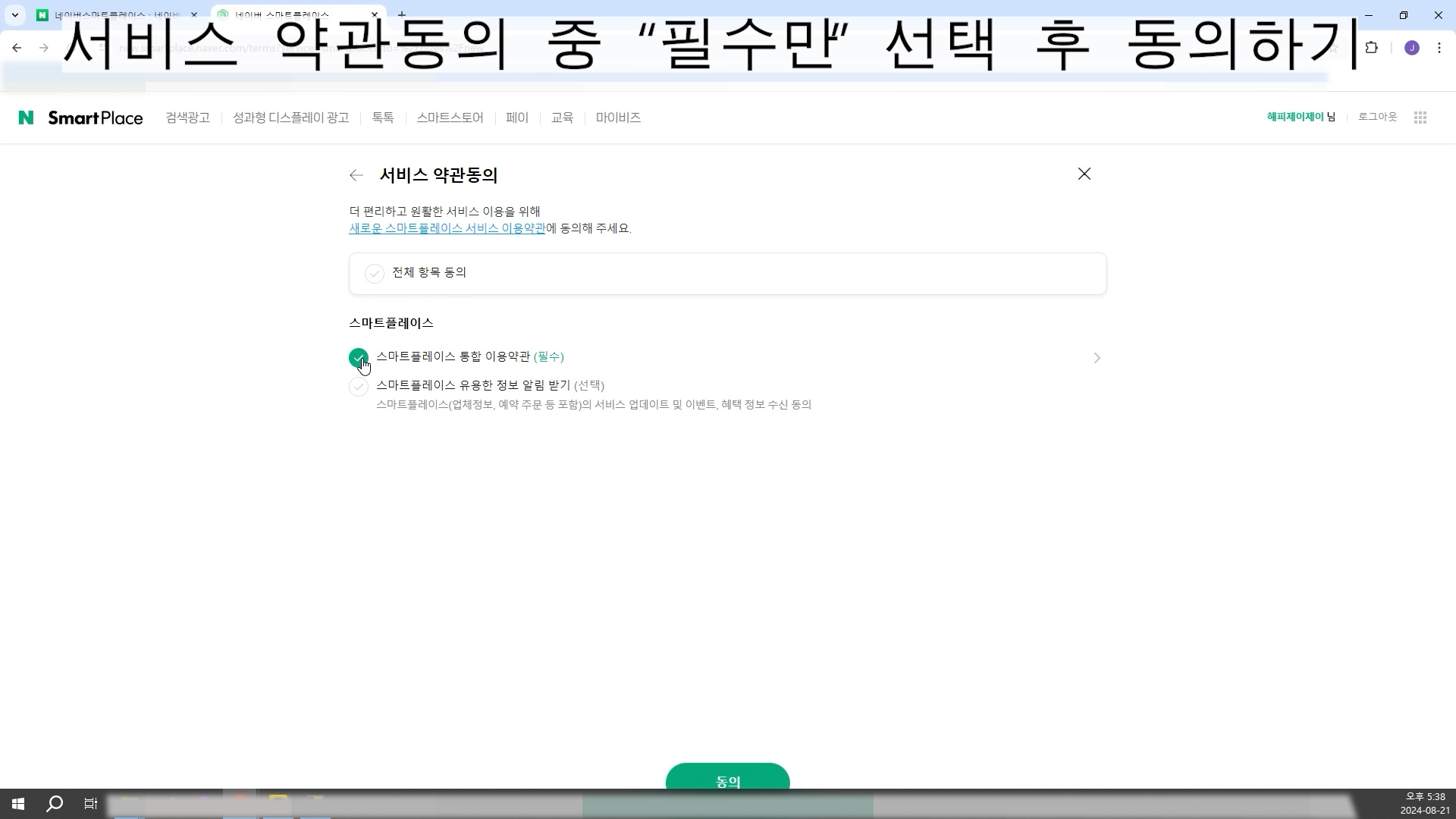Screen dimensions: 1456x819
Task: Open Chrome three-dot menu
Action: coord(1439,48)
